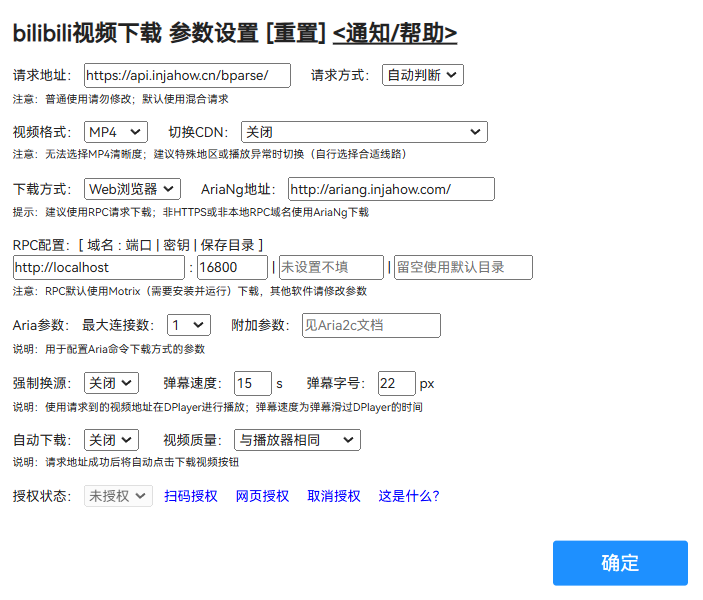The height and width of the screenshot is (600, 703).
Task: Click the RPC port field 16800
Action: pyautogui.click(x=232, y=268)
